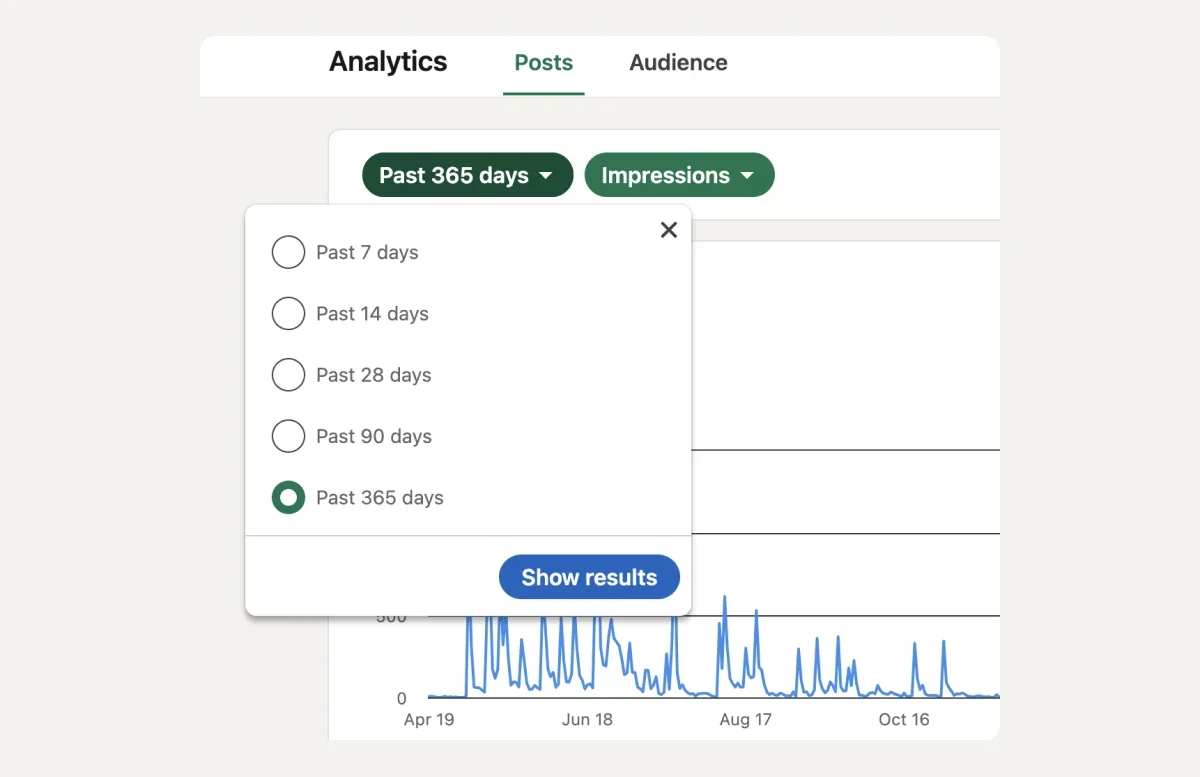The width and height of the screenshot is (1200, 777).
Task: Click the Aug 17 axis label
Action: 746,719
